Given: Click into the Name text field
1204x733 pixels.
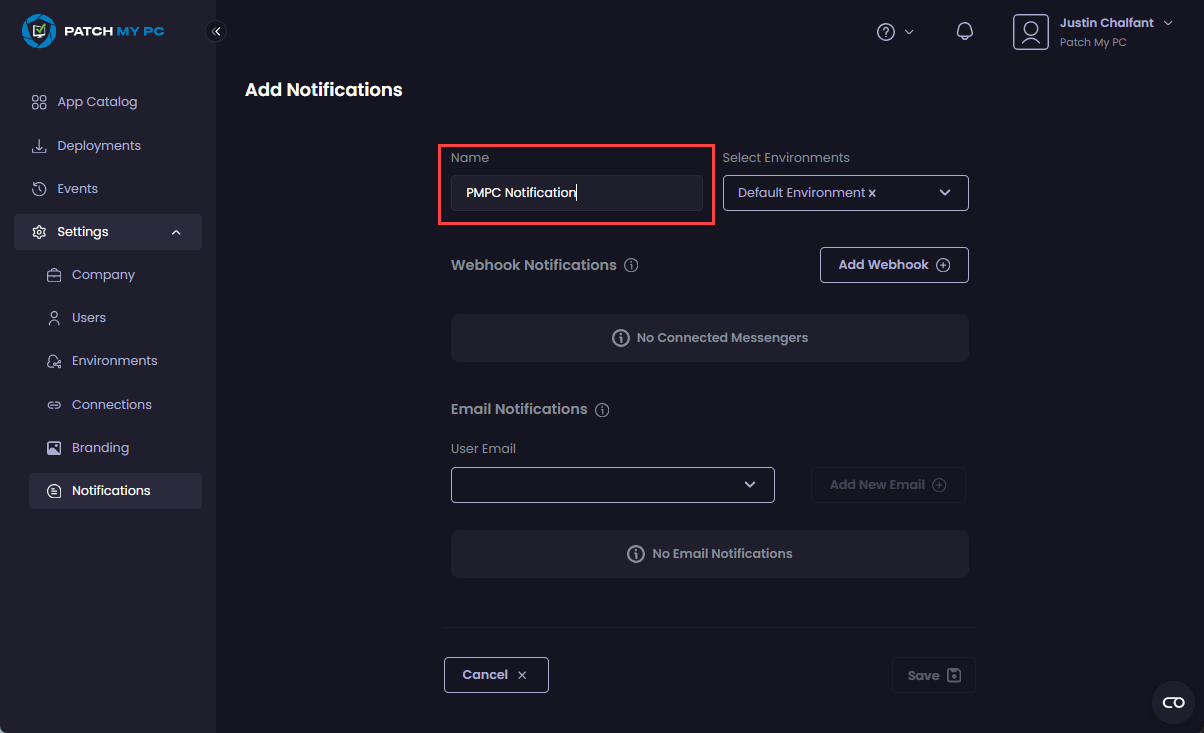Looking at the screenshot, I should (576, 193).
